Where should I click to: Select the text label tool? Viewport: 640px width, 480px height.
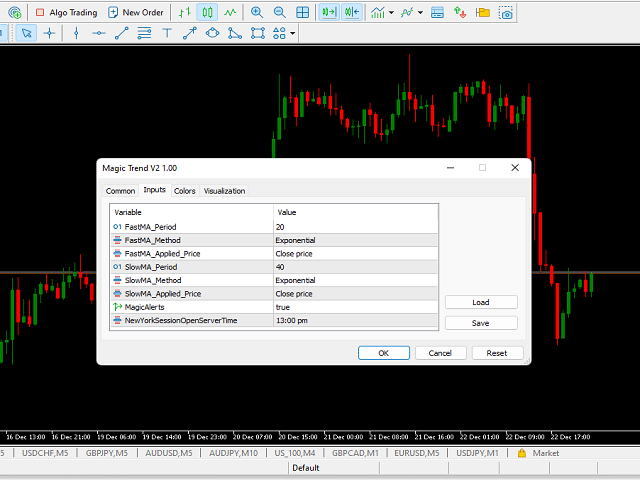point(167,33)
